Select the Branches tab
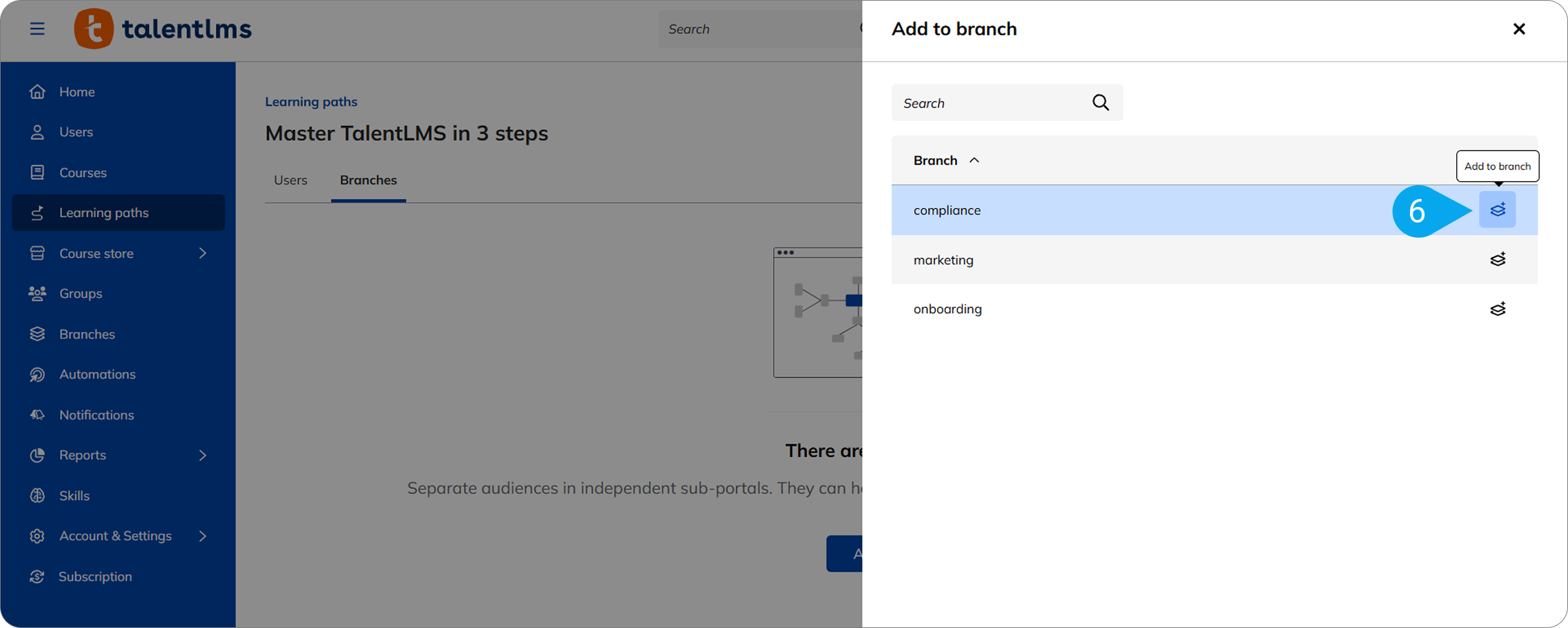Viewport: 1568px width, 628px height. tap(368, 180)
